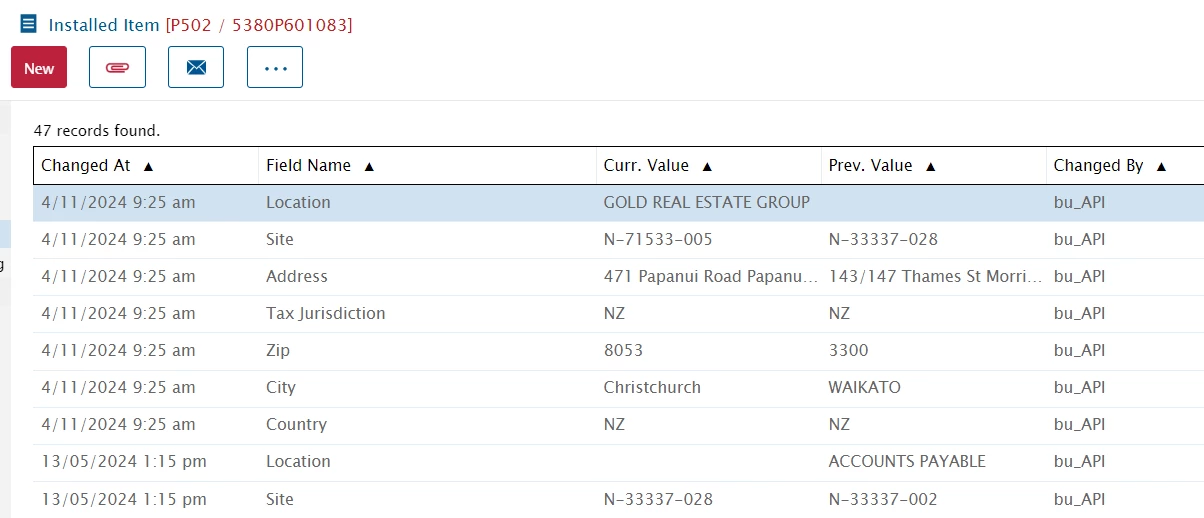Click the Country field name cell

[296, 424]
